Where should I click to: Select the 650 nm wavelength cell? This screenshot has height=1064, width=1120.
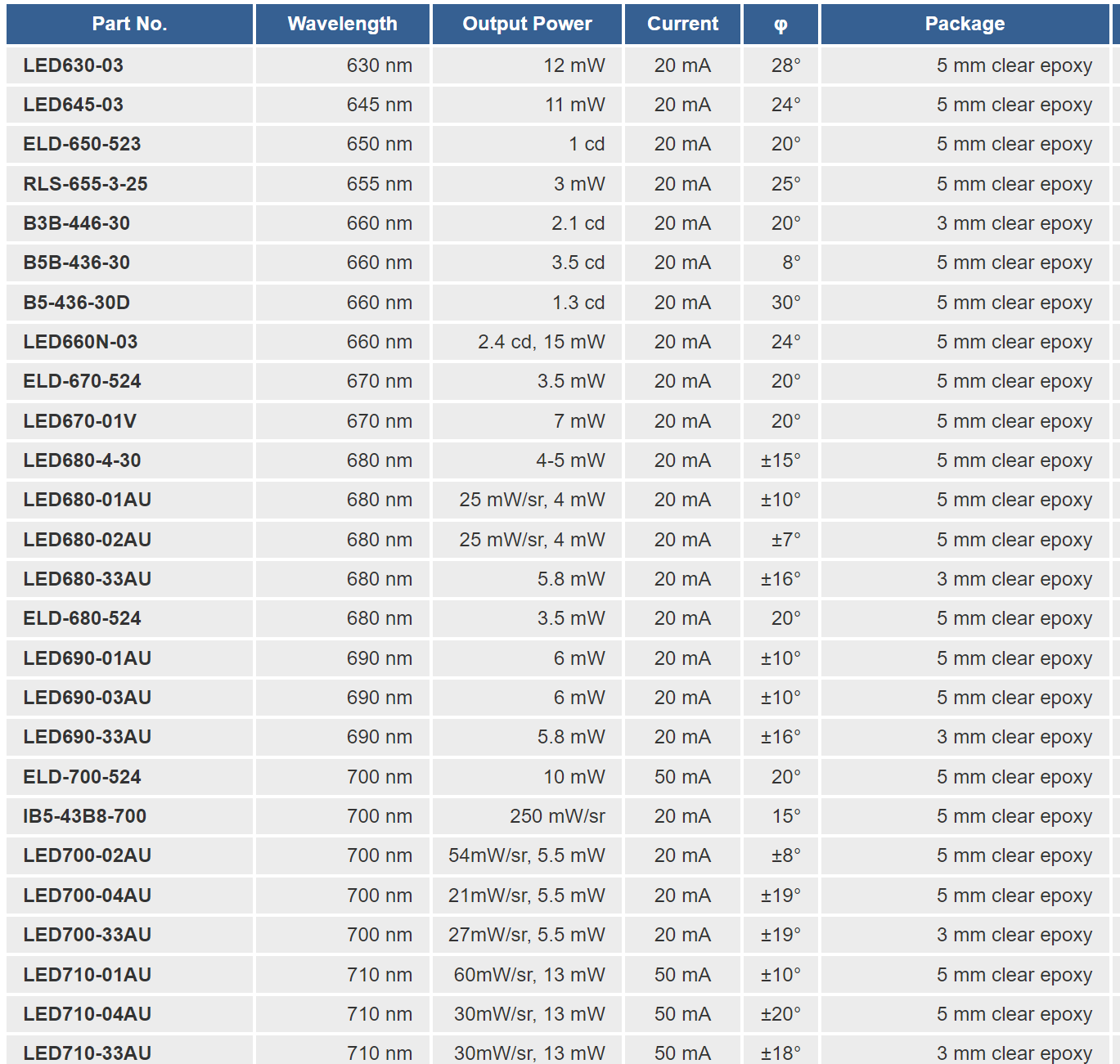[x=343, y=144]
